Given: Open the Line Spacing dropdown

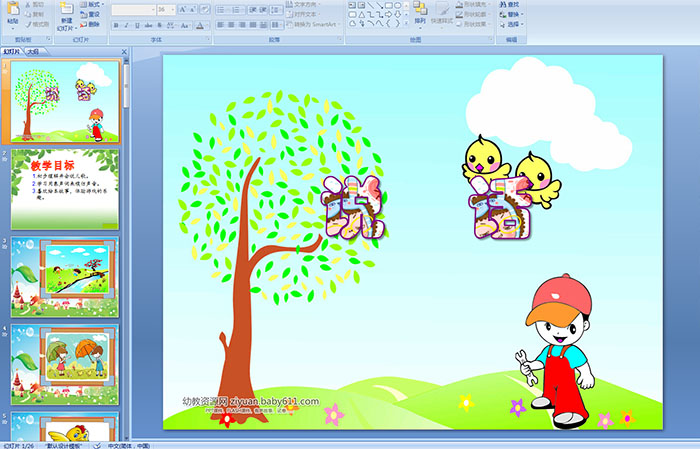Looking at the screenshot, I should pos(276,9).
